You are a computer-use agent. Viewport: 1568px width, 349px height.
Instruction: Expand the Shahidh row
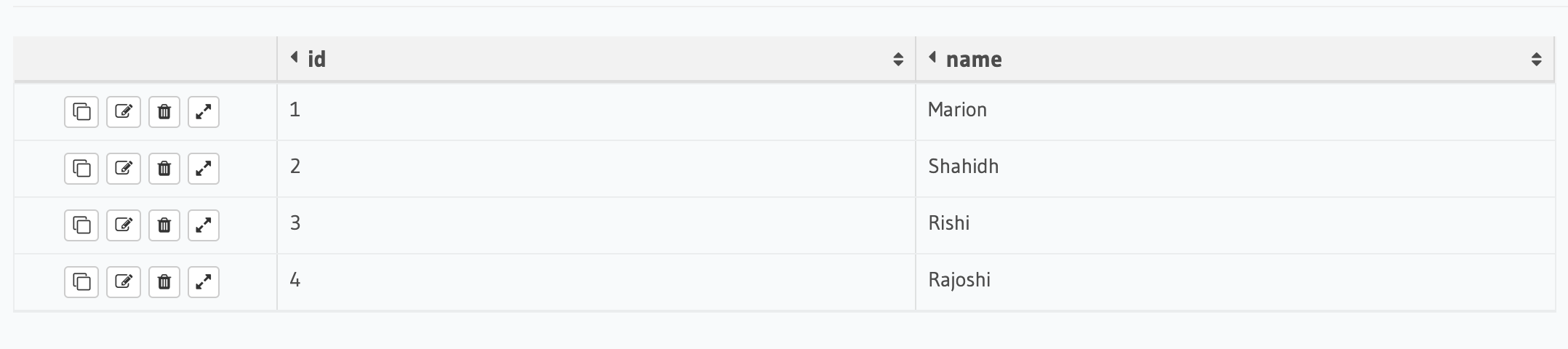coord(204,169)
